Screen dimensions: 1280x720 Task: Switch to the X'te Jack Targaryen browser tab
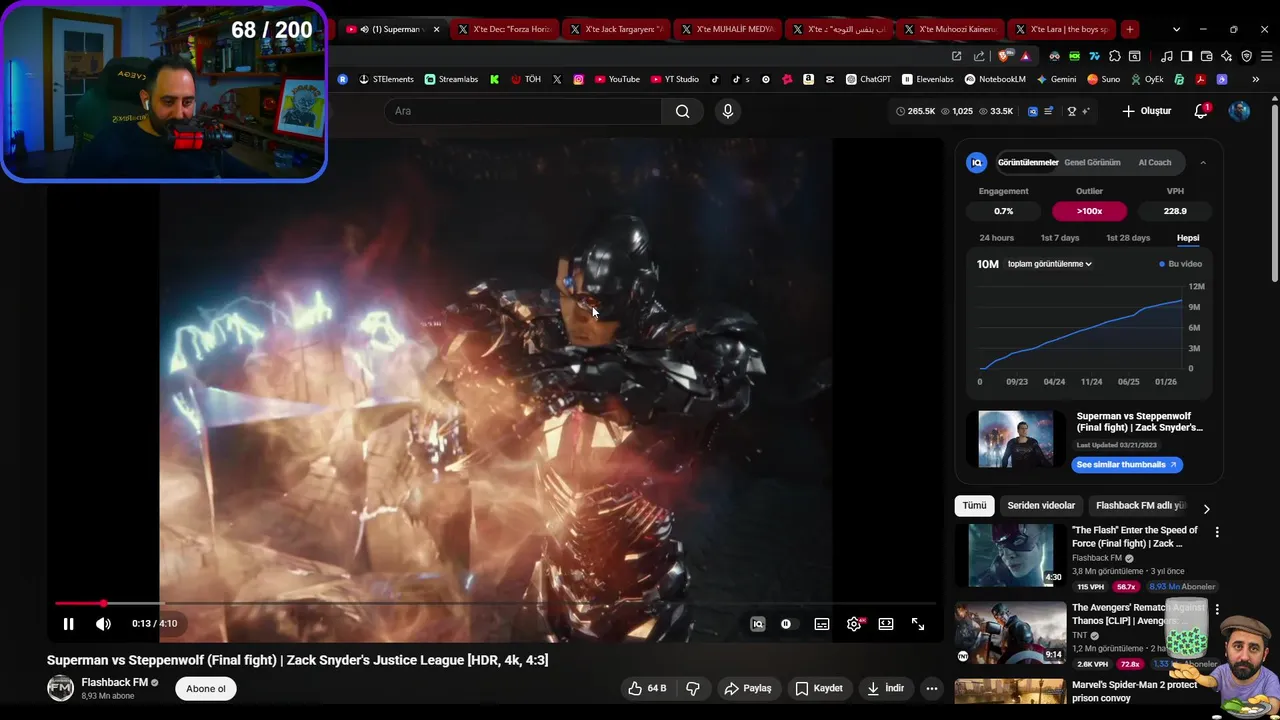point(616,29)
